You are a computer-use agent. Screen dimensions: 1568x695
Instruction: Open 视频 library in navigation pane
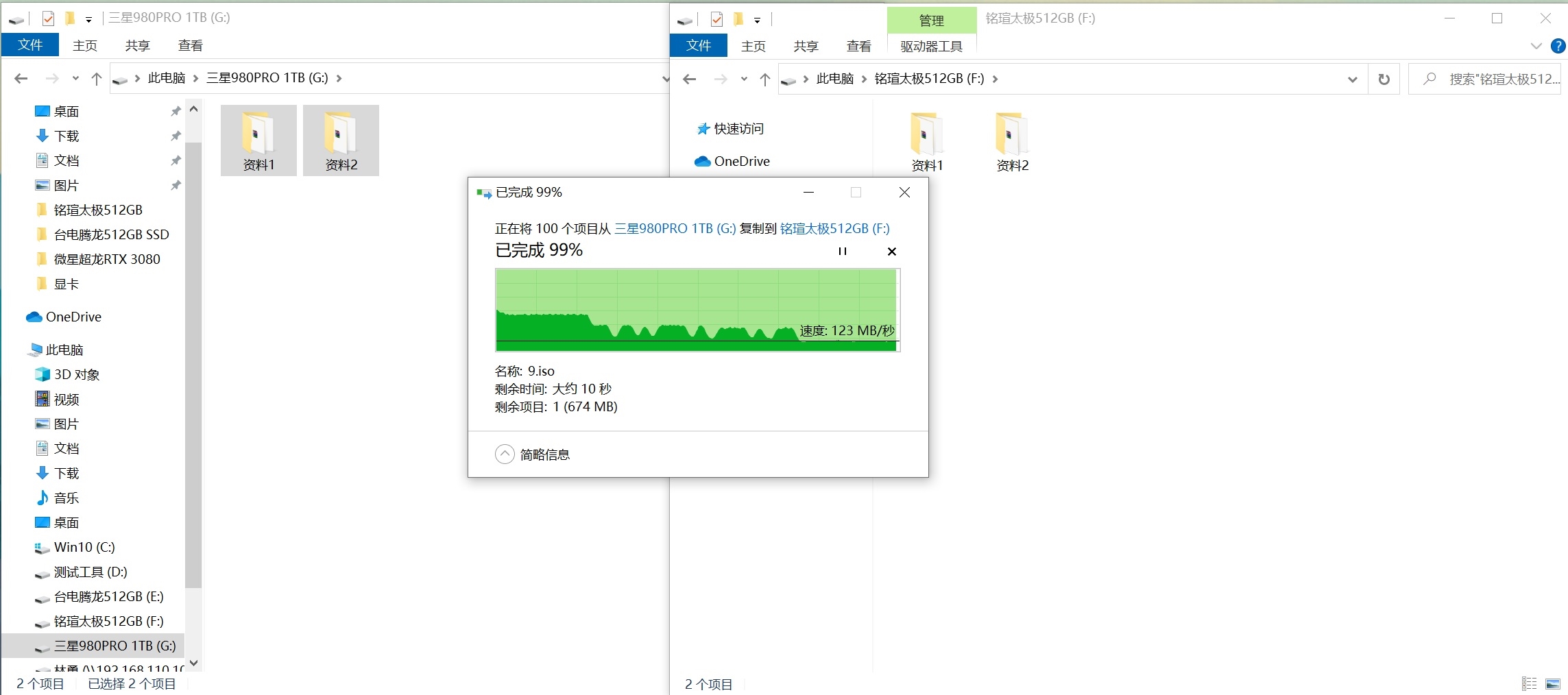67,399
